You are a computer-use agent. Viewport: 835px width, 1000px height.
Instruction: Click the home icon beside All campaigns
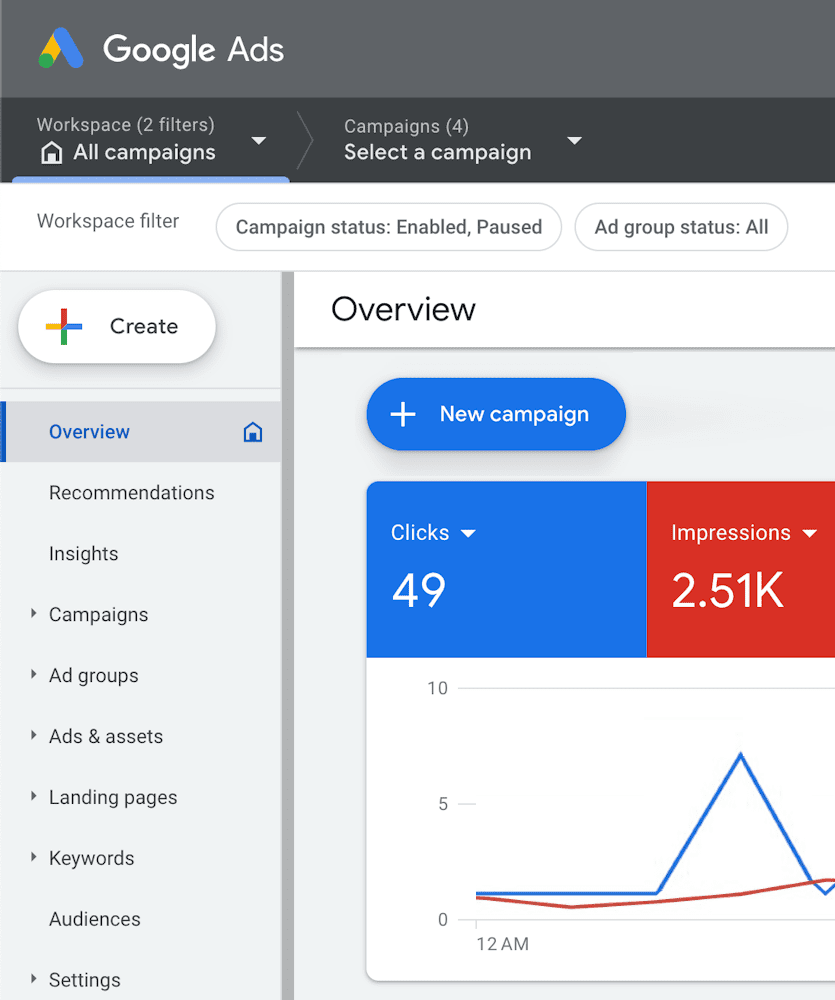coord(52,153)
